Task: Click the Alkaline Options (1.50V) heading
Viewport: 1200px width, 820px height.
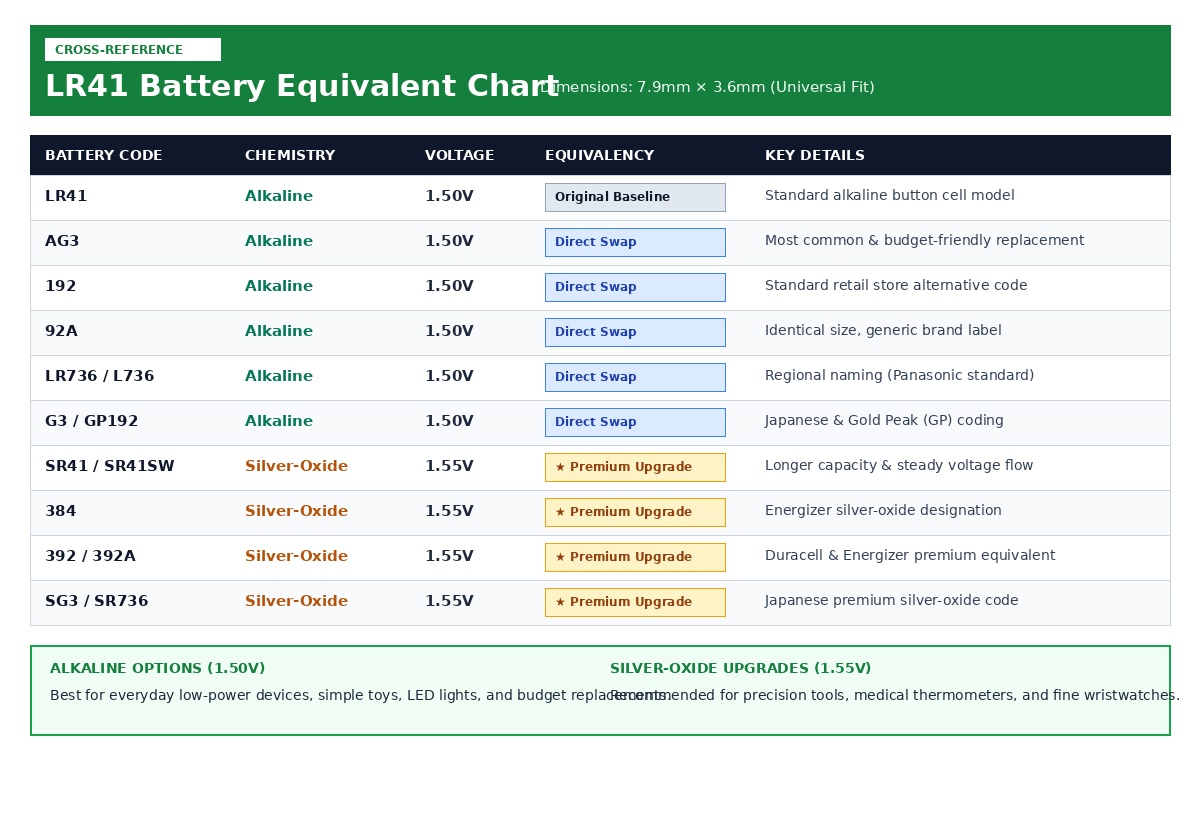Action: coord(158,669)
